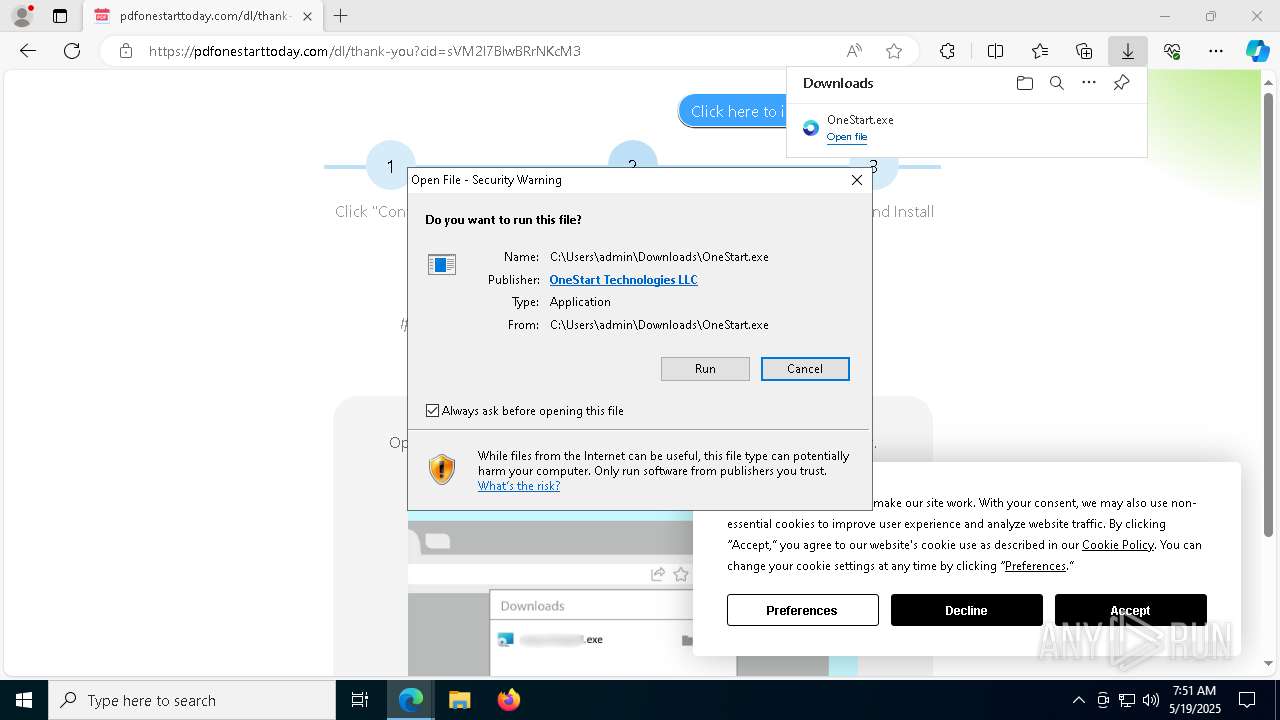This screenshot has height=720, width=1280.
Task: Refresh the current page
Action: point(72,51)
